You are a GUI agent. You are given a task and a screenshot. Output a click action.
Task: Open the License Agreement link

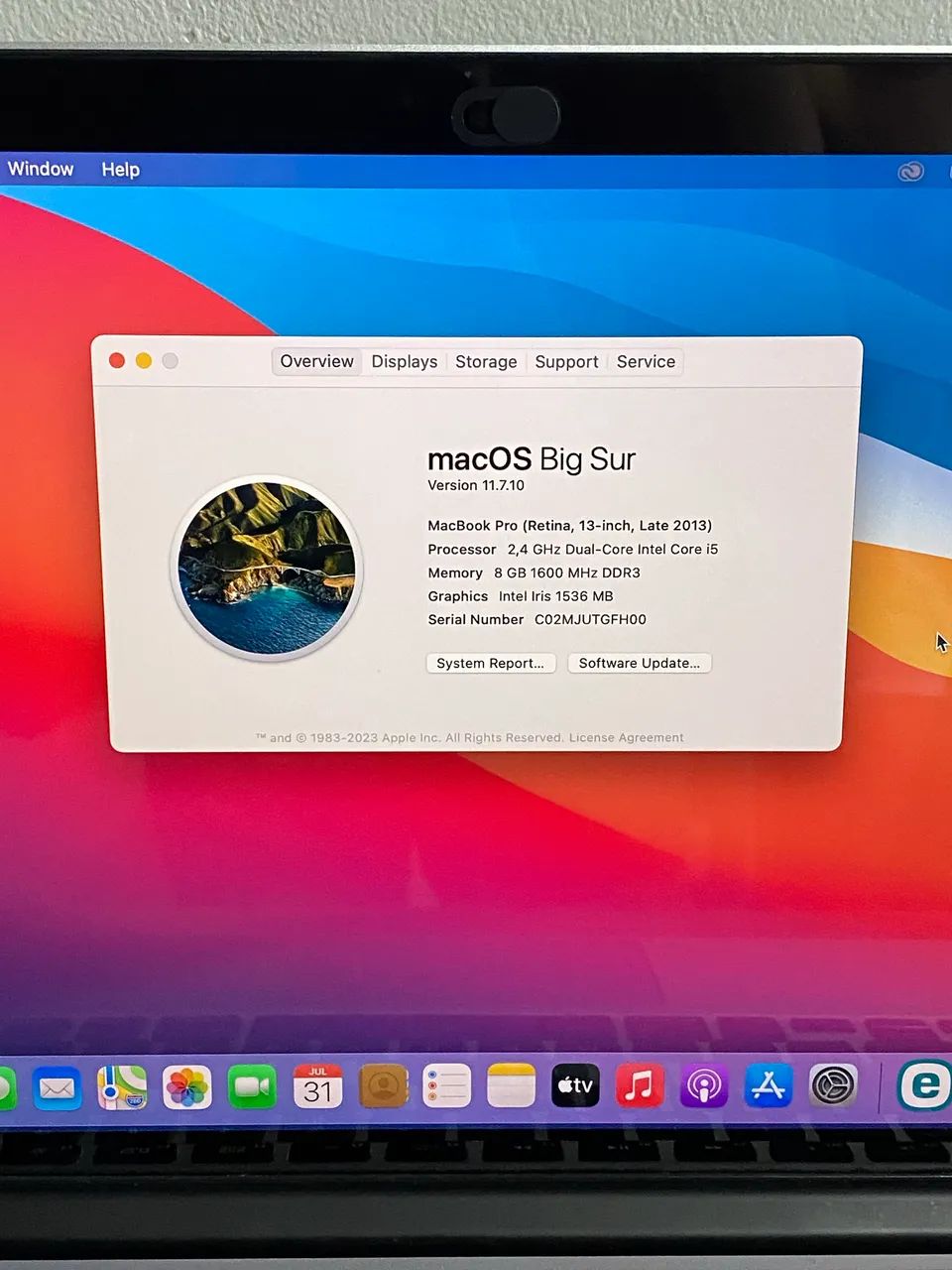(x=627, y=737)
